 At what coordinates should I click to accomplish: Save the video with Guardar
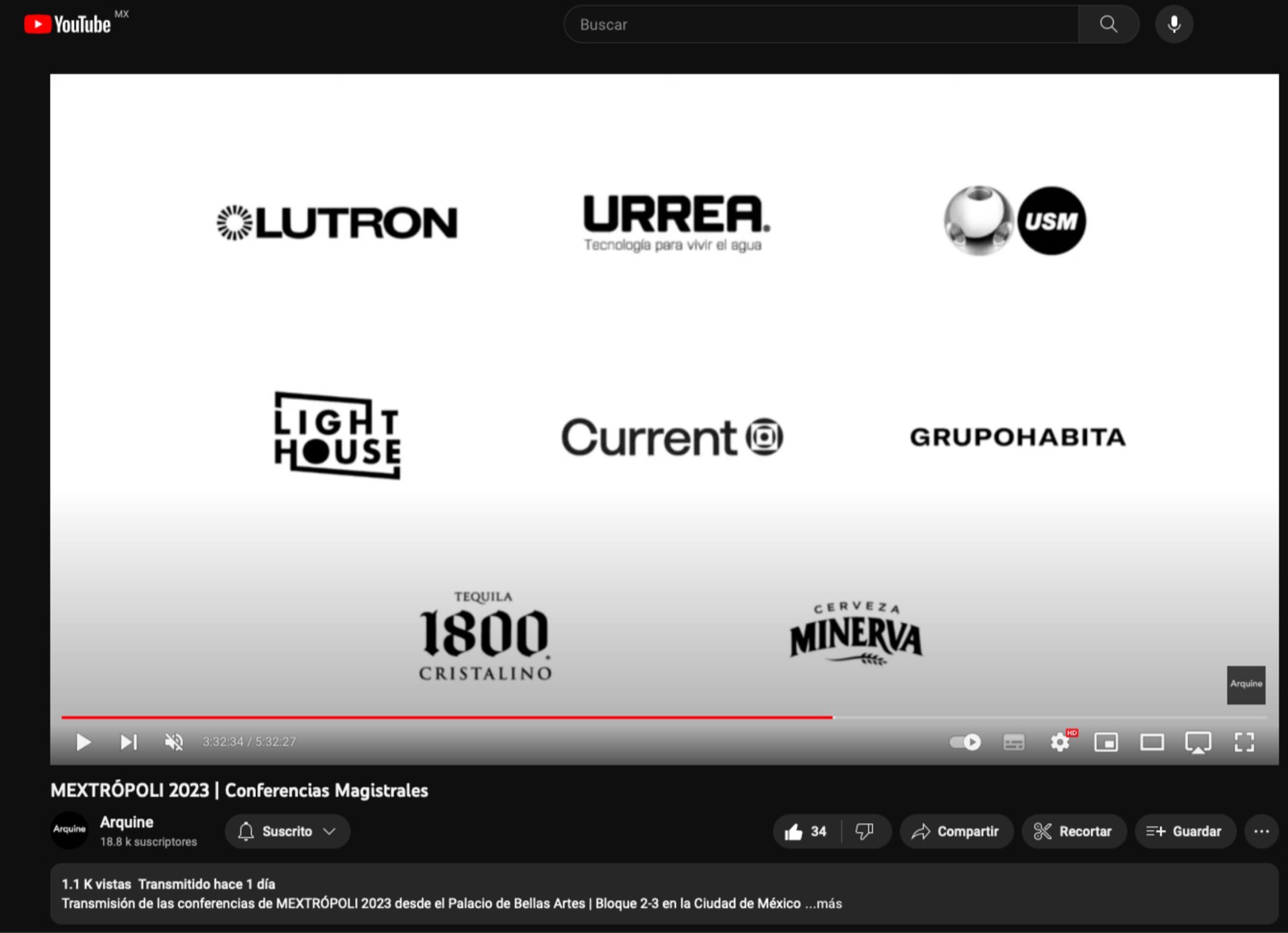pos(1184,832)
